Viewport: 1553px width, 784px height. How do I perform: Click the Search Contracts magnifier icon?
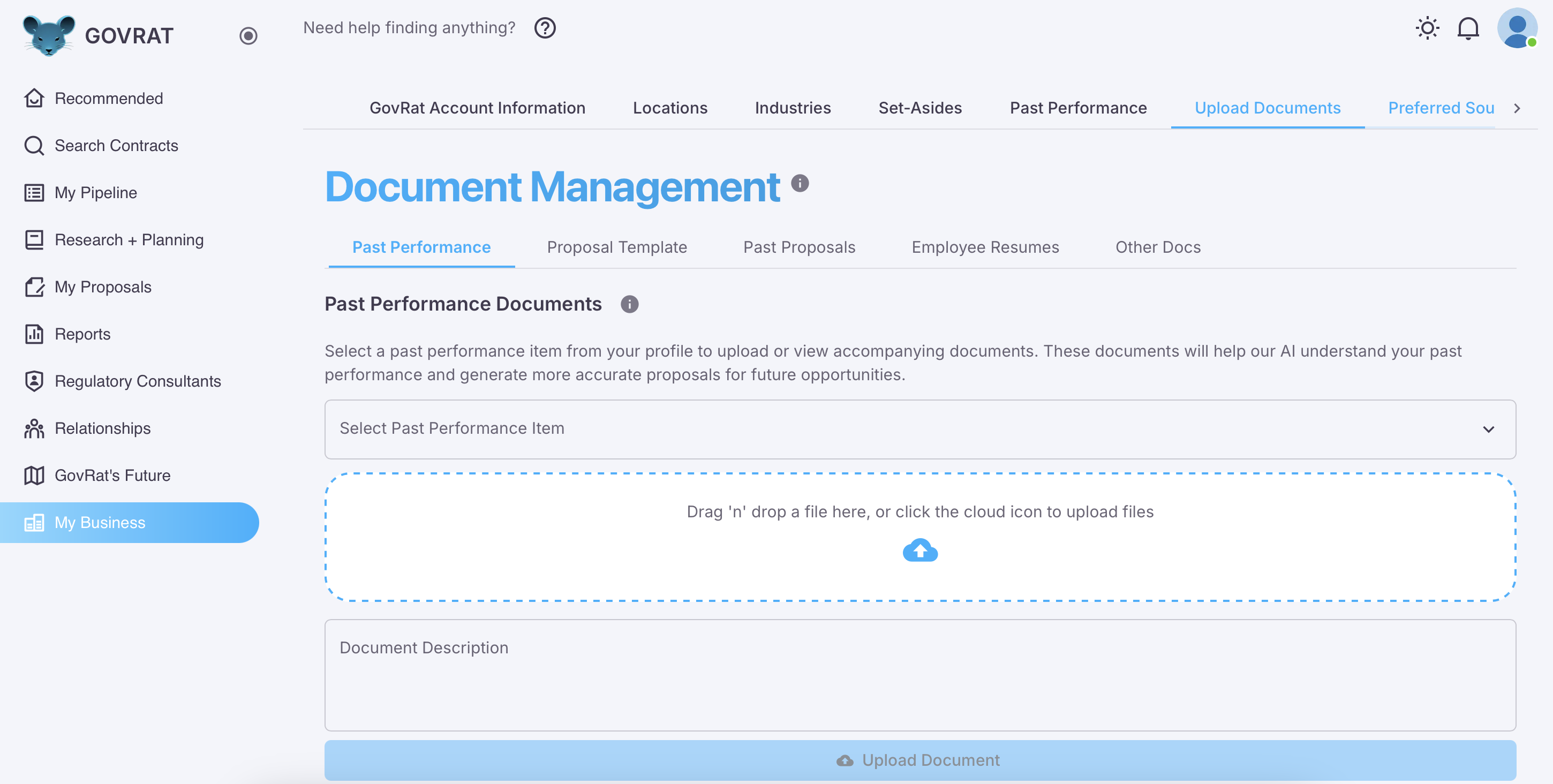click(34, 145)
